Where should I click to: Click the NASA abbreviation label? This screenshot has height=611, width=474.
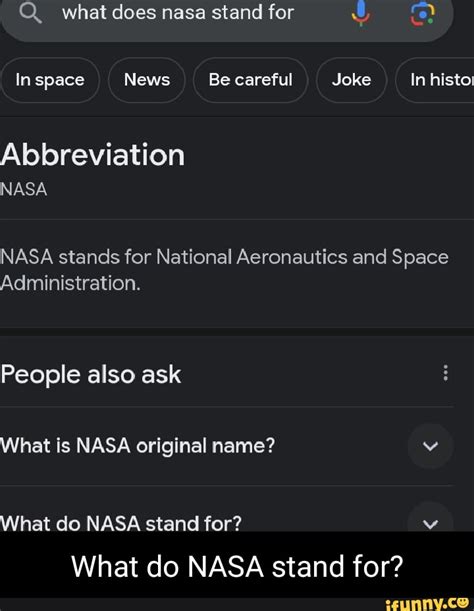pyautogui.click(x=24, y=190)
